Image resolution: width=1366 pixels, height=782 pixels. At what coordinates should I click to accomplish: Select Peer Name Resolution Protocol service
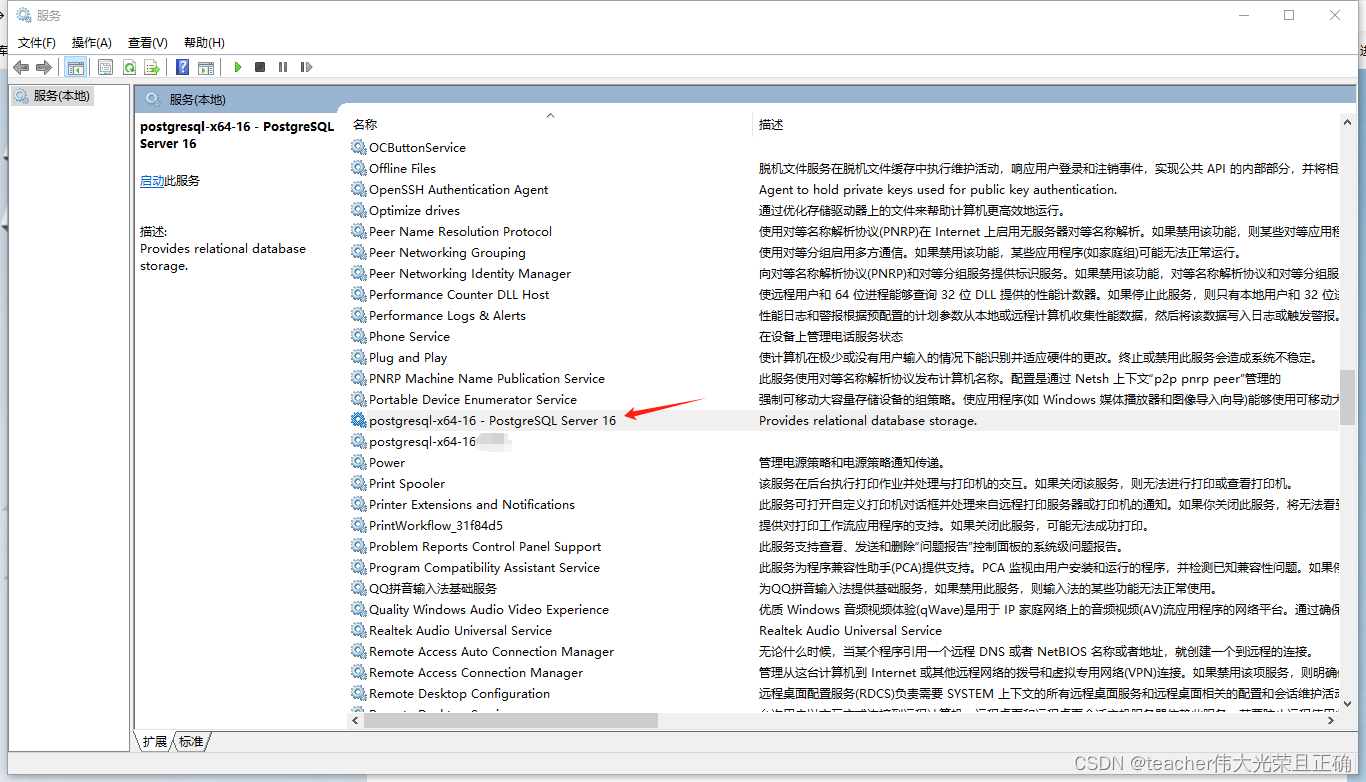460,231
